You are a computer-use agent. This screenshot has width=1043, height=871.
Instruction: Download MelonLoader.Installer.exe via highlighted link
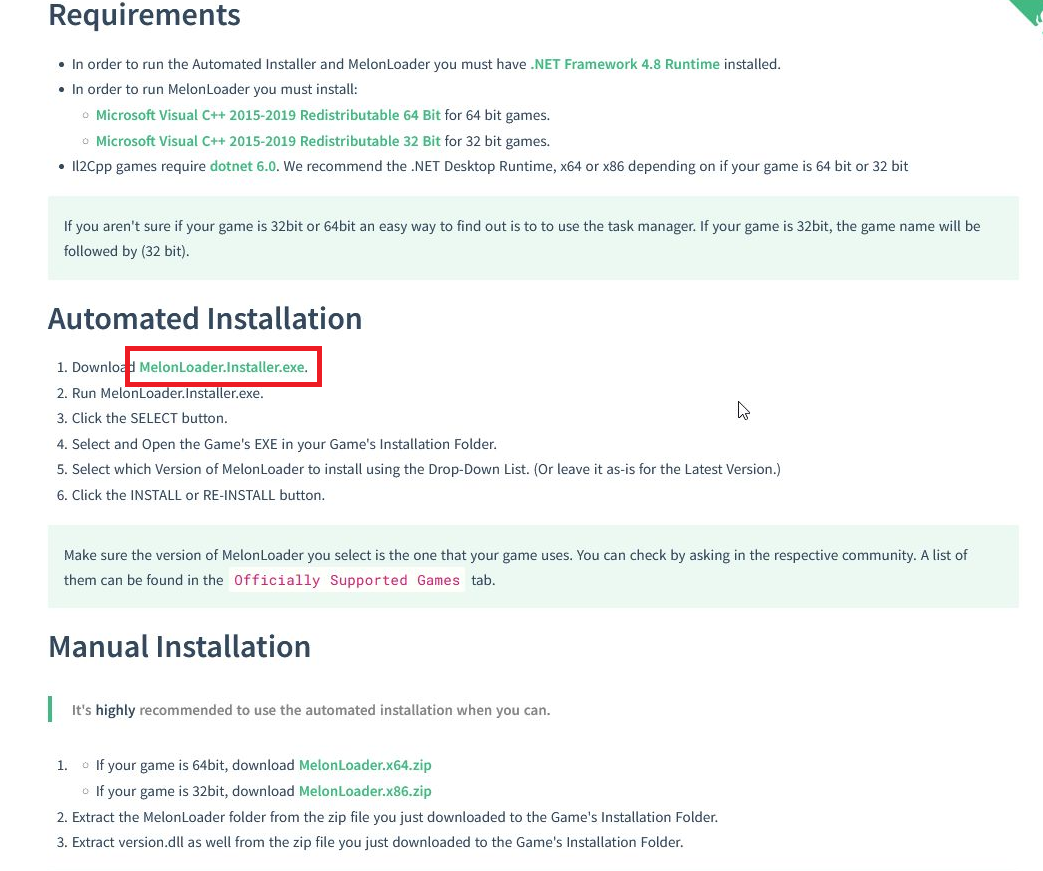point(222,367)
